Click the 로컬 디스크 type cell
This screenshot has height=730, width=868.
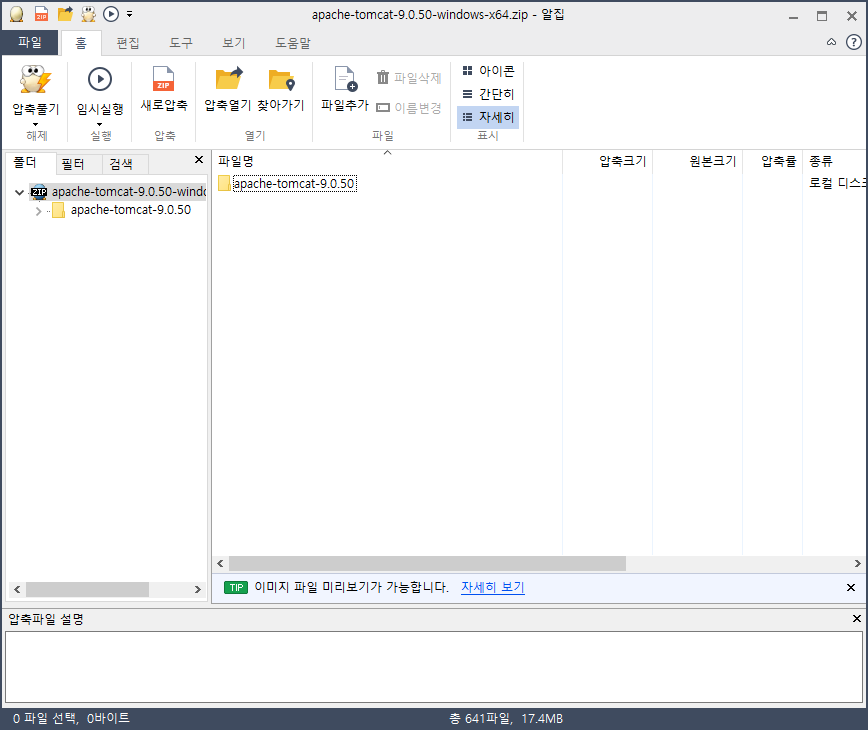pos(837,183)
